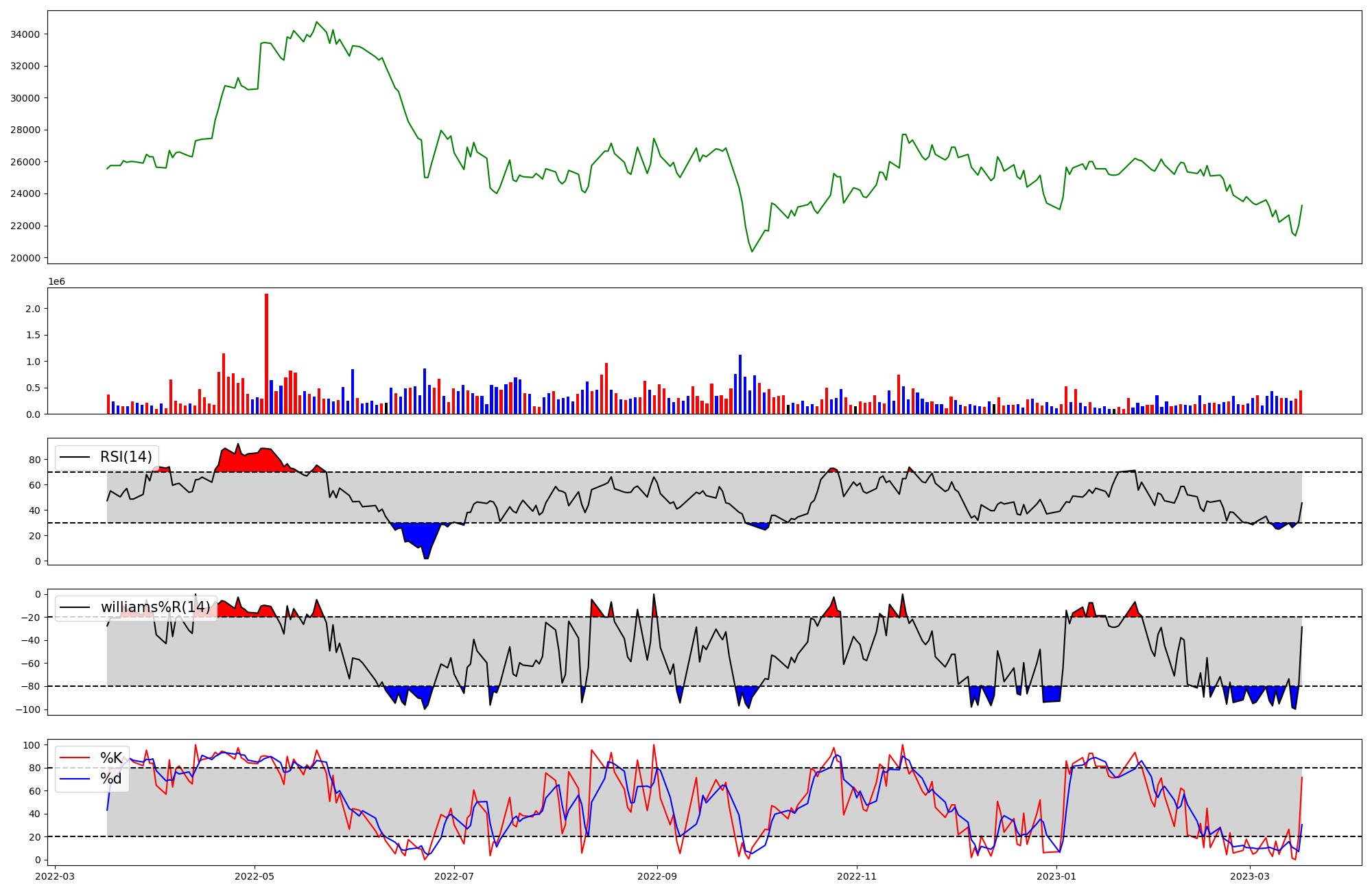Click the 2023-03 x-axis date label
Screen dimensions: 1372x892
(1250, 876)
